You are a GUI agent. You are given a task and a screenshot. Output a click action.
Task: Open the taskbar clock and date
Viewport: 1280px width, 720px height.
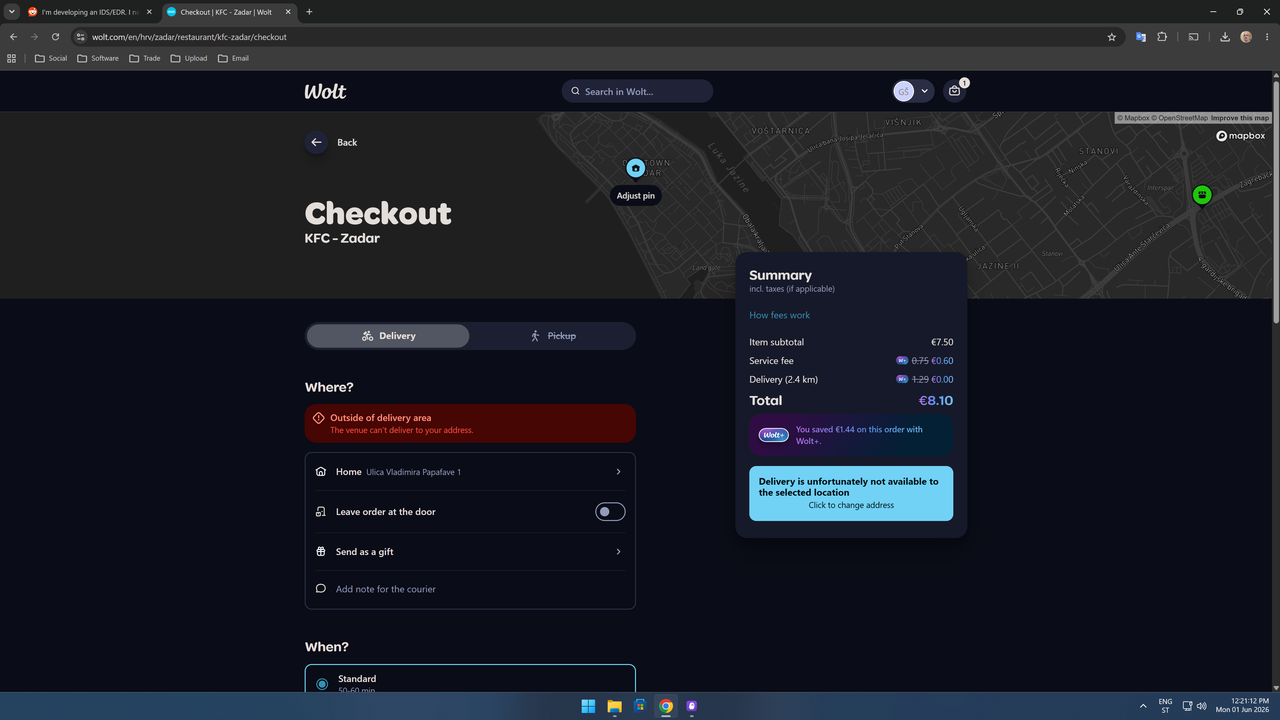point(1243,706)
